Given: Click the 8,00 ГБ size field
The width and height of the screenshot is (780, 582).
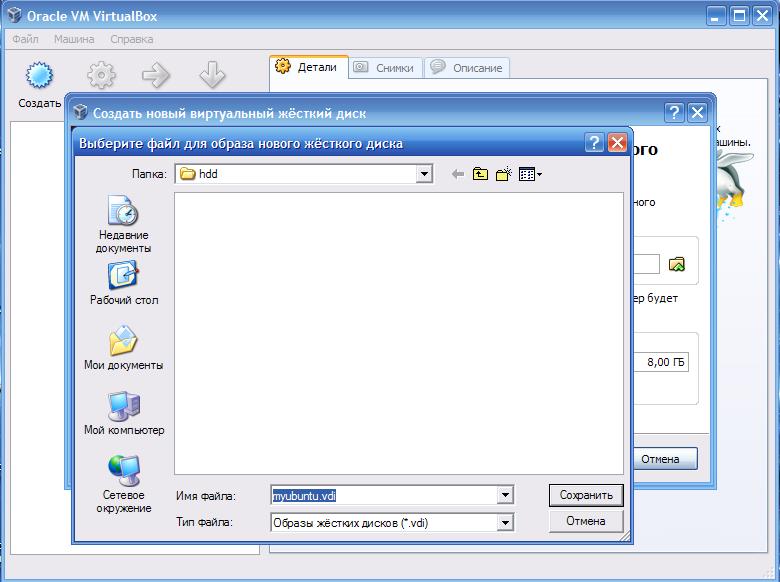Looking at the screenshot, I should [x=661, y=362].
